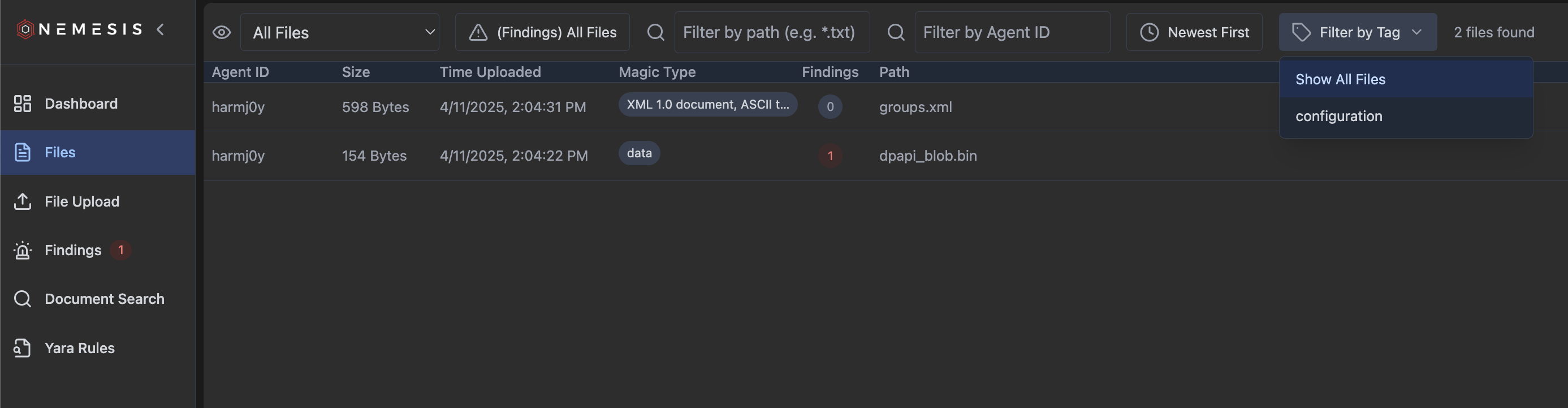Select the Files section icon

click(22, 152)
